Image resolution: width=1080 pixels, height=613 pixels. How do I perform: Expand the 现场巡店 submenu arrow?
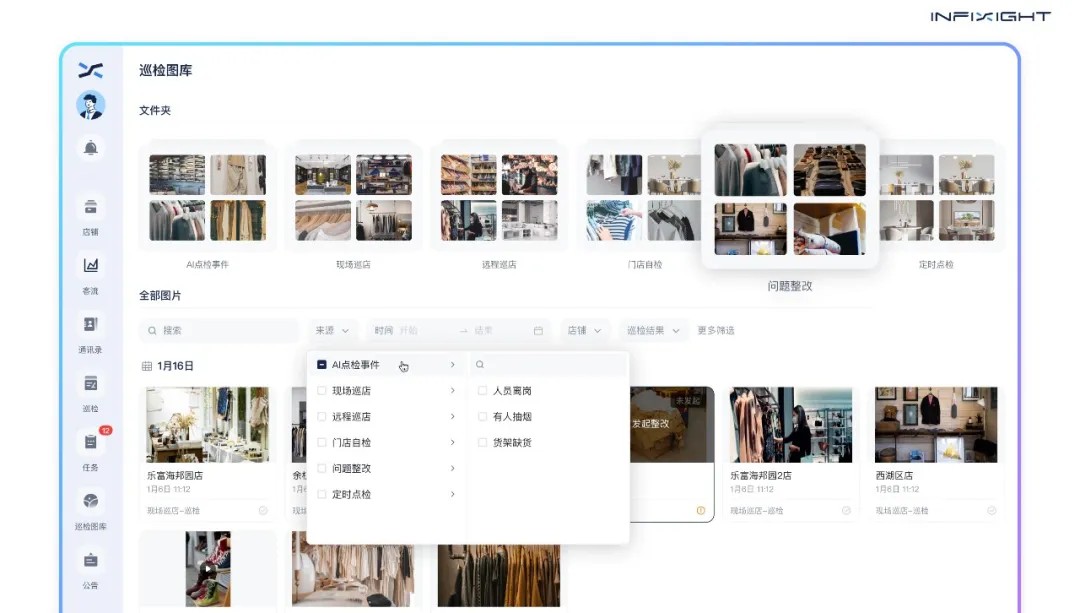453,391
